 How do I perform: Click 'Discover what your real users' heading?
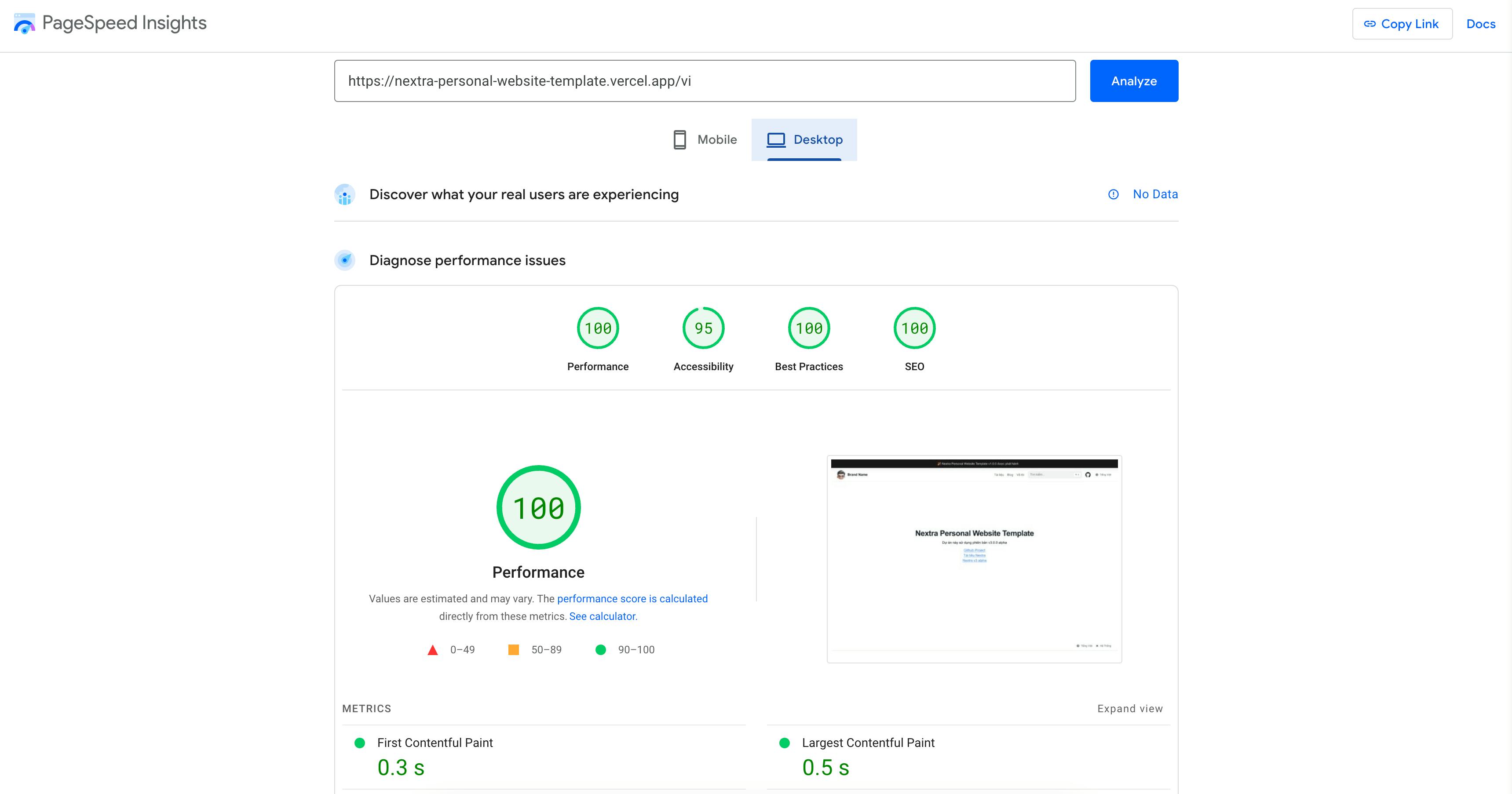[x=524, y=195]
